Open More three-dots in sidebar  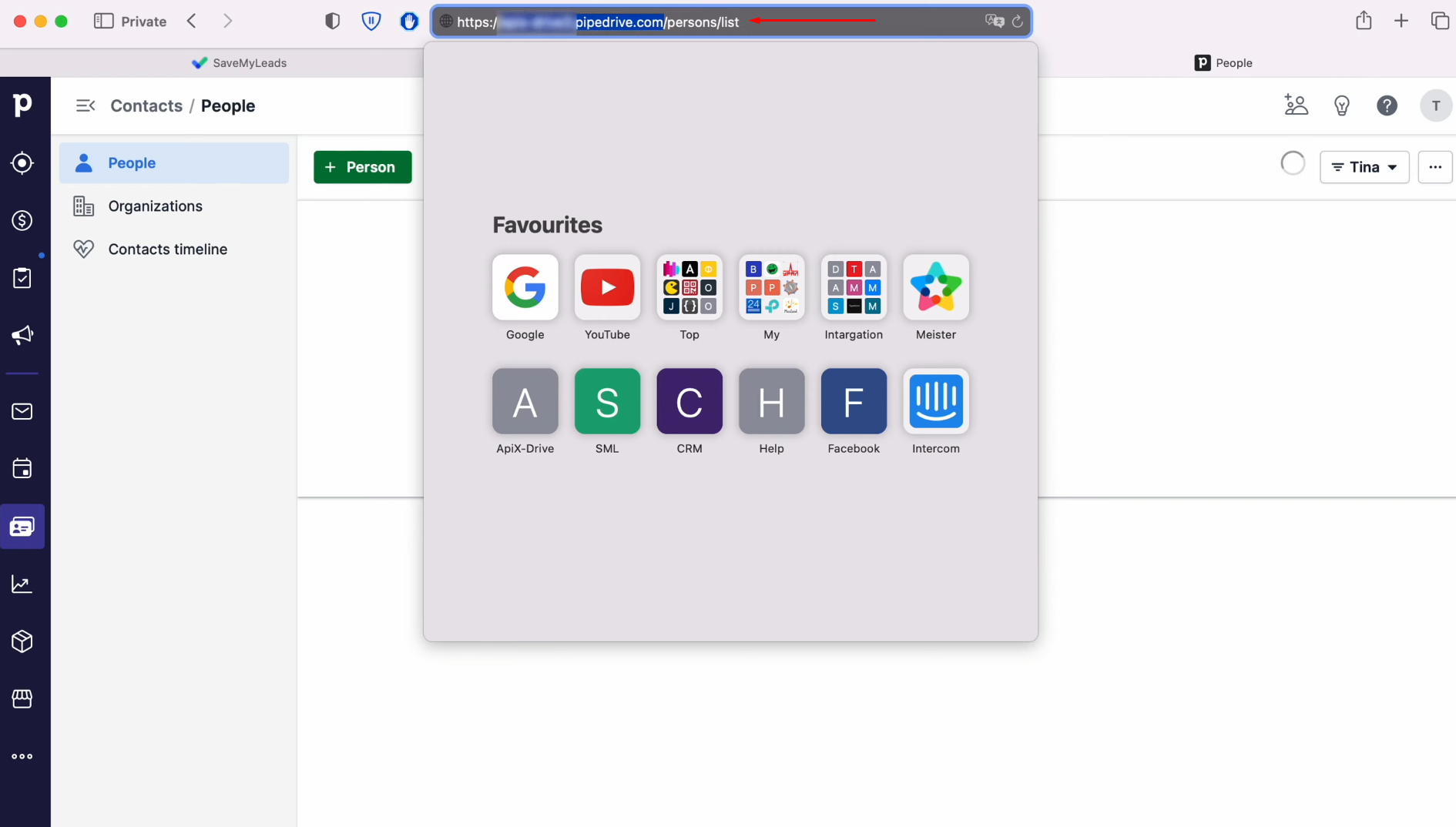coord(22,756)
